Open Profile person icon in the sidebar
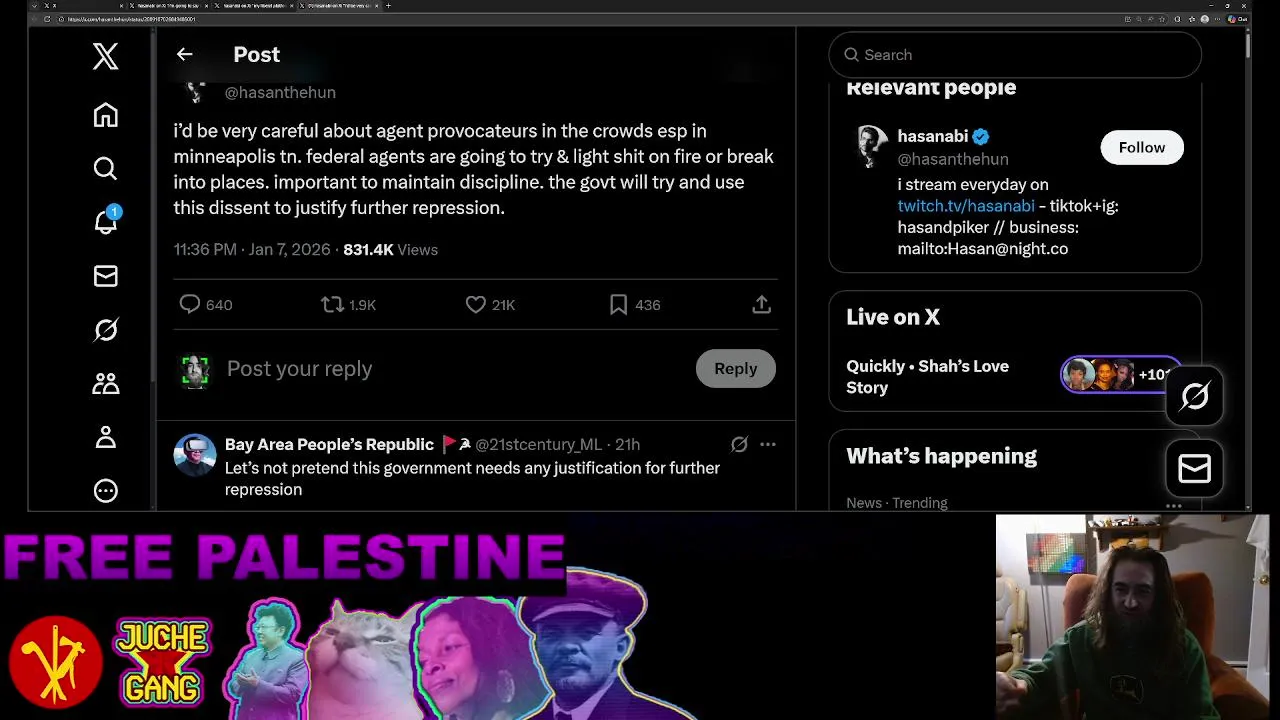1280x720 pixels. click(x=105, y=437)
